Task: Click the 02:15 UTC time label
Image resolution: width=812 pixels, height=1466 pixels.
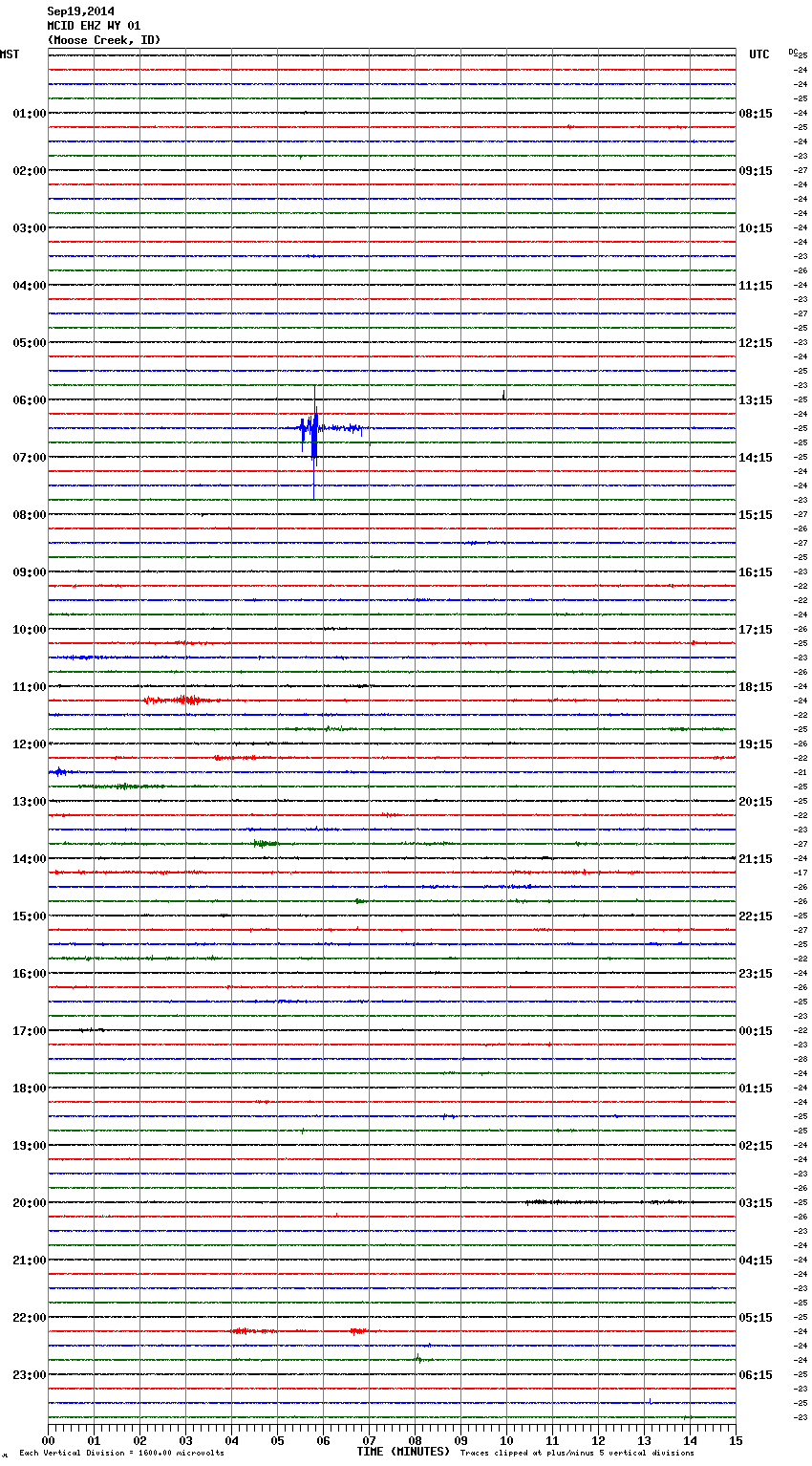Action: point(756,1146)
